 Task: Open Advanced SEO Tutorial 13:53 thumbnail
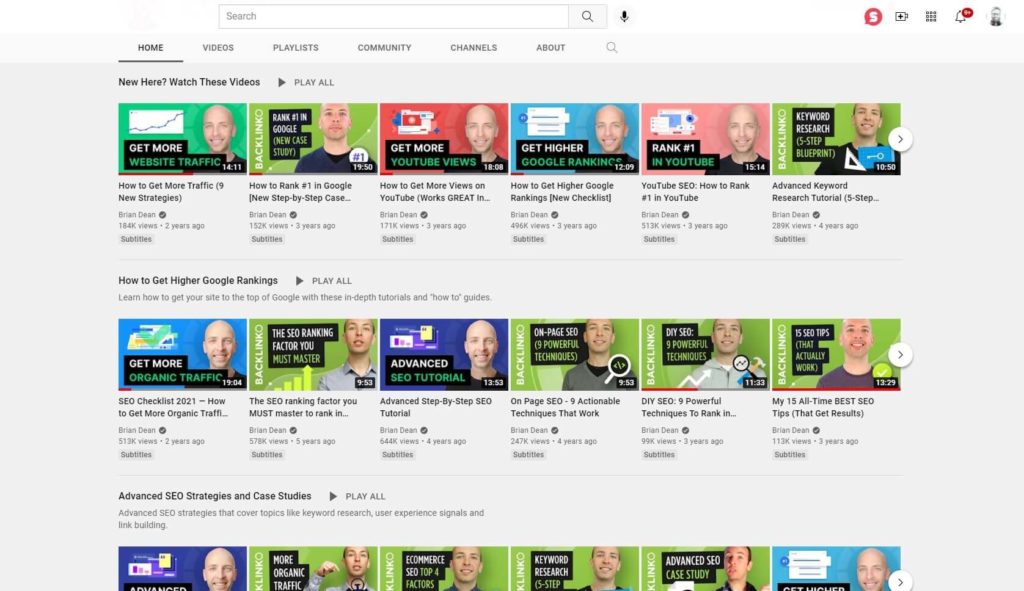443,355
